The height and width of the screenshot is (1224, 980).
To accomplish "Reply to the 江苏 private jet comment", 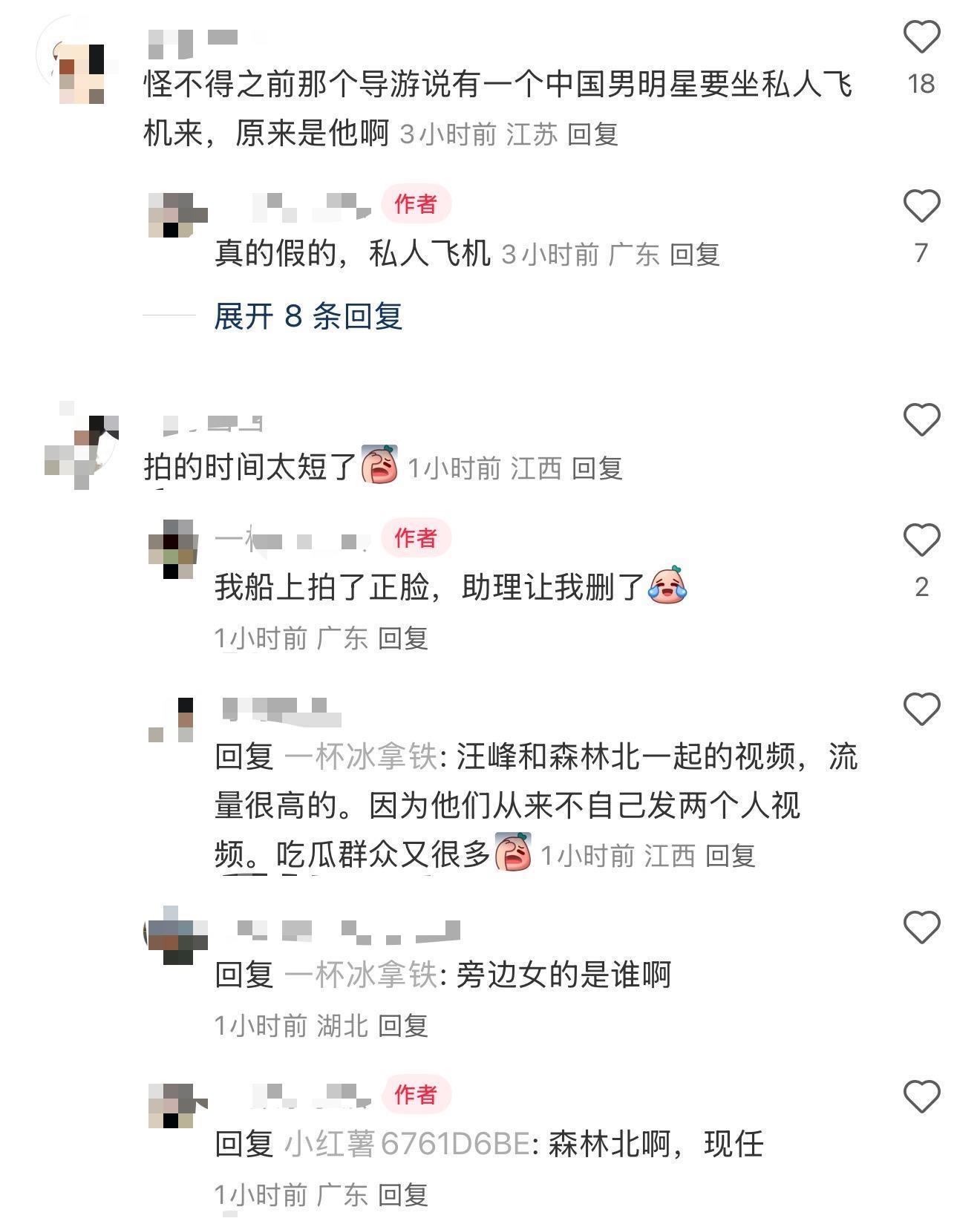I will coord(592,134).
